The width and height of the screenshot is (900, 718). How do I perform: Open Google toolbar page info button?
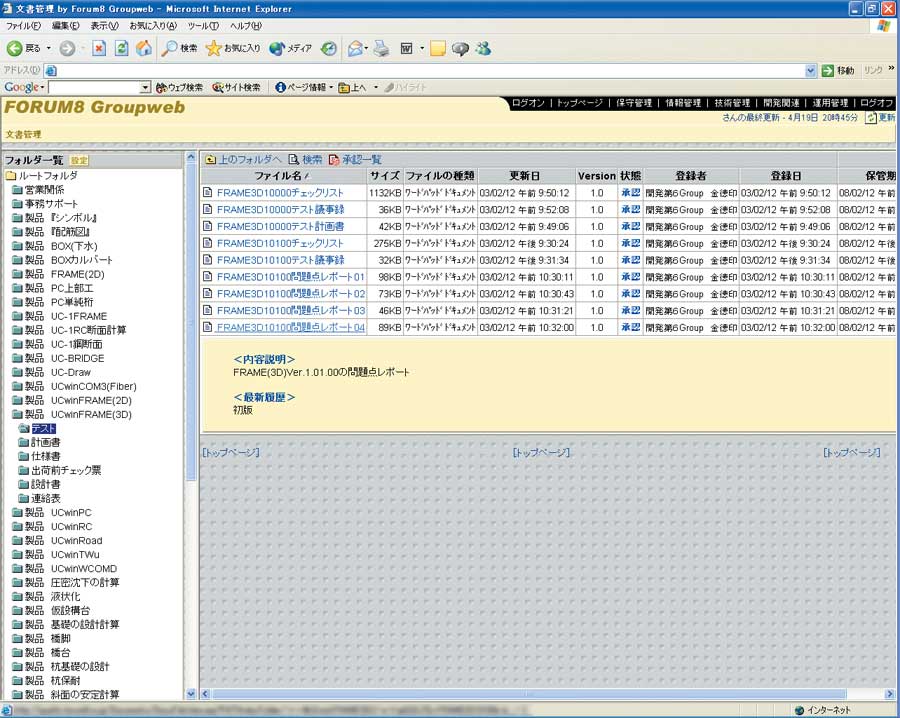[x=300, y=87]
